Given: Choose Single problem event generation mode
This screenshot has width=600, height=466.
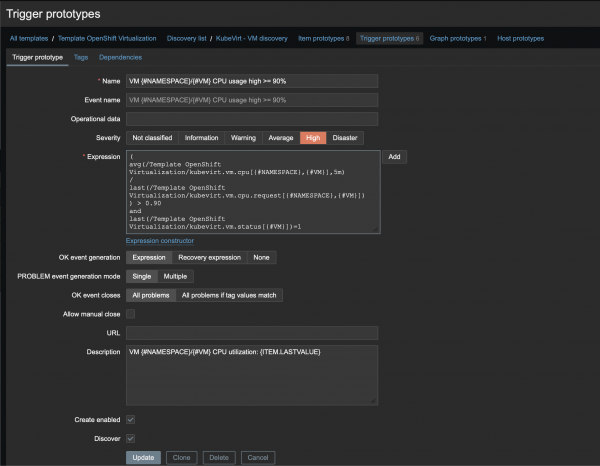Looking at the screenshot, I should (x=142, y=276).
